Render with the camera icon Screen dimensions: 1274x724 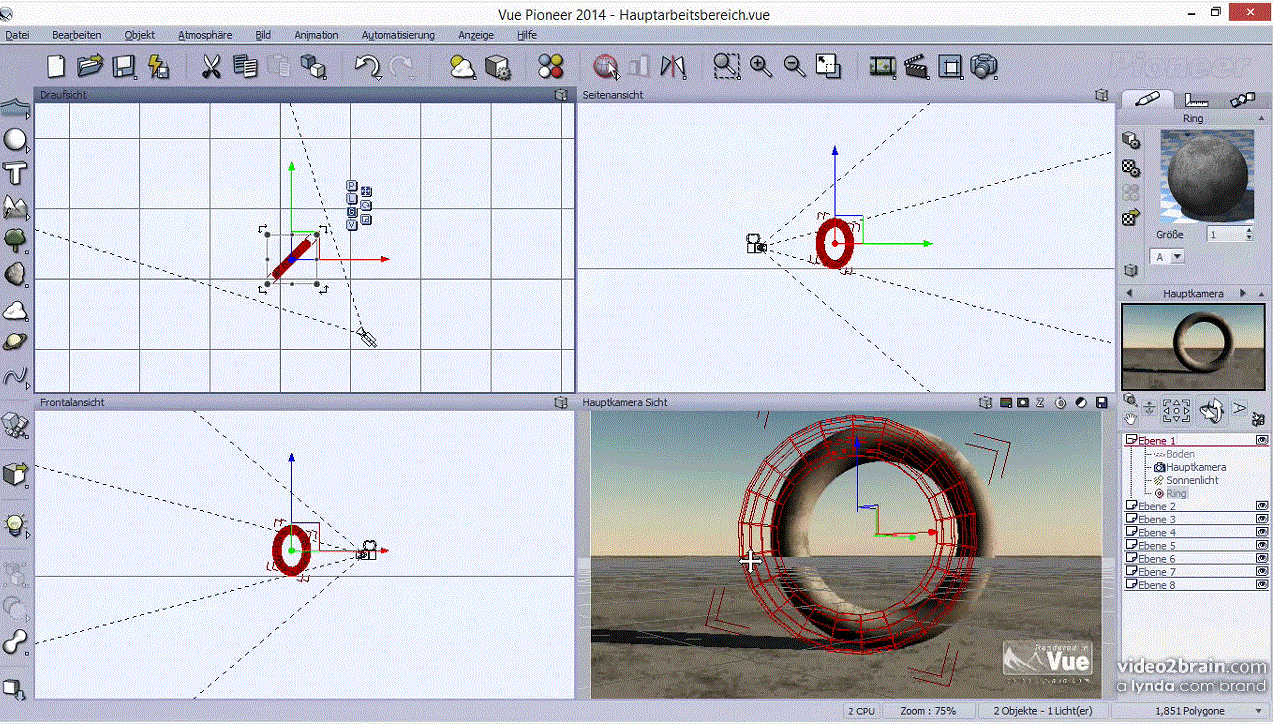(x=984, y=66)
